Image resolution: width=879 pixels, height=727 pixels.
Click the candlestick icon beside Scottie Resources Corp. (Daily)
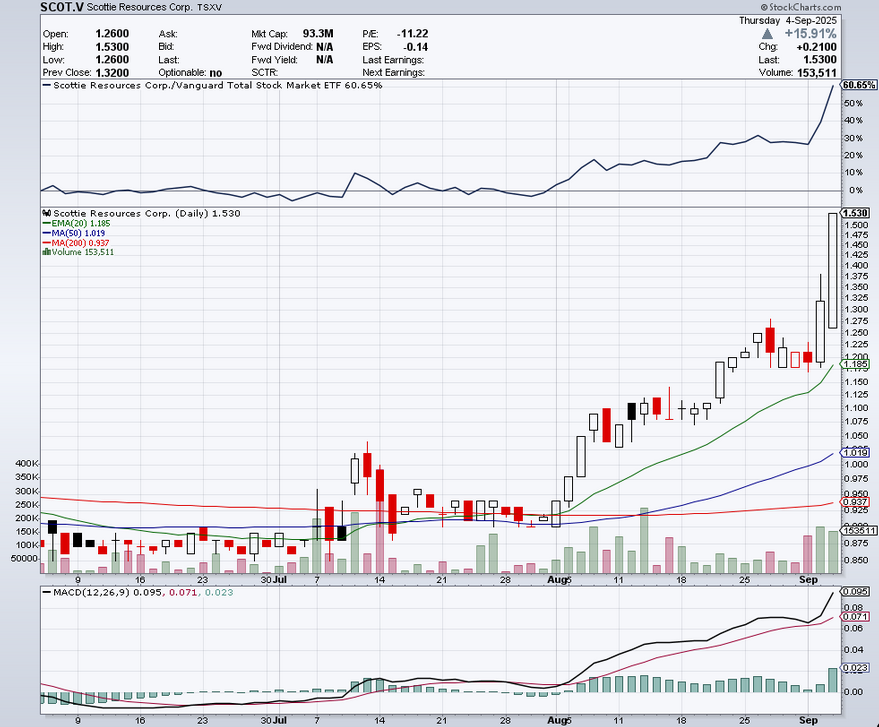coord(47,214)
